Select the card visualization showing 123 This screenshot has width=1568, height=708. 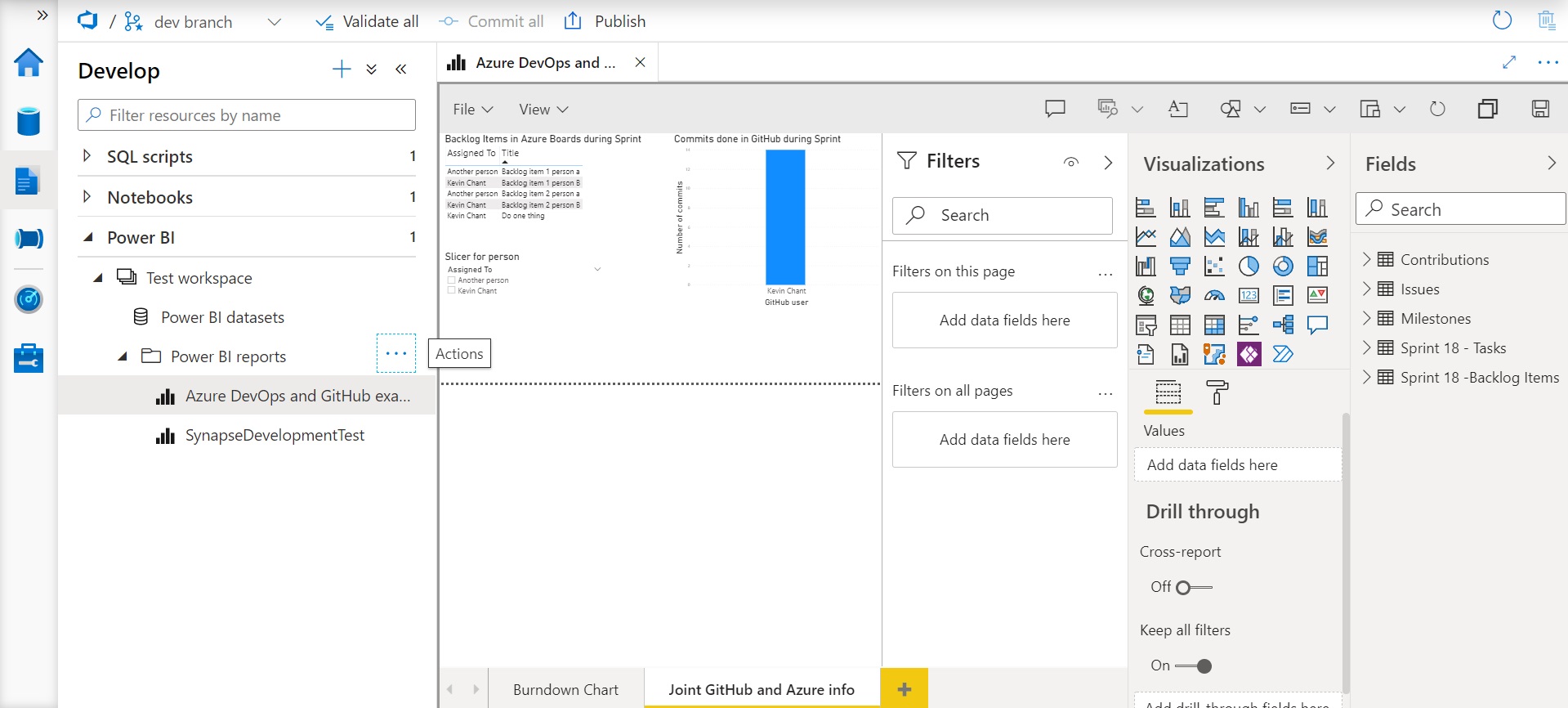1249,295
